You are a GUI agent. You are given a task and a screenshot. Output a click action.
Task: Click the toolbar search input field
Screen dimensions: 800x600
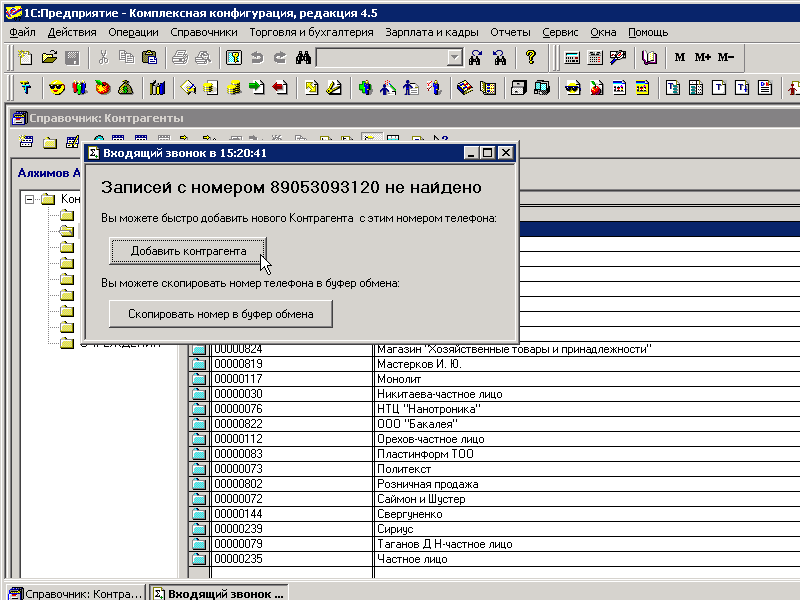(382, 58)
